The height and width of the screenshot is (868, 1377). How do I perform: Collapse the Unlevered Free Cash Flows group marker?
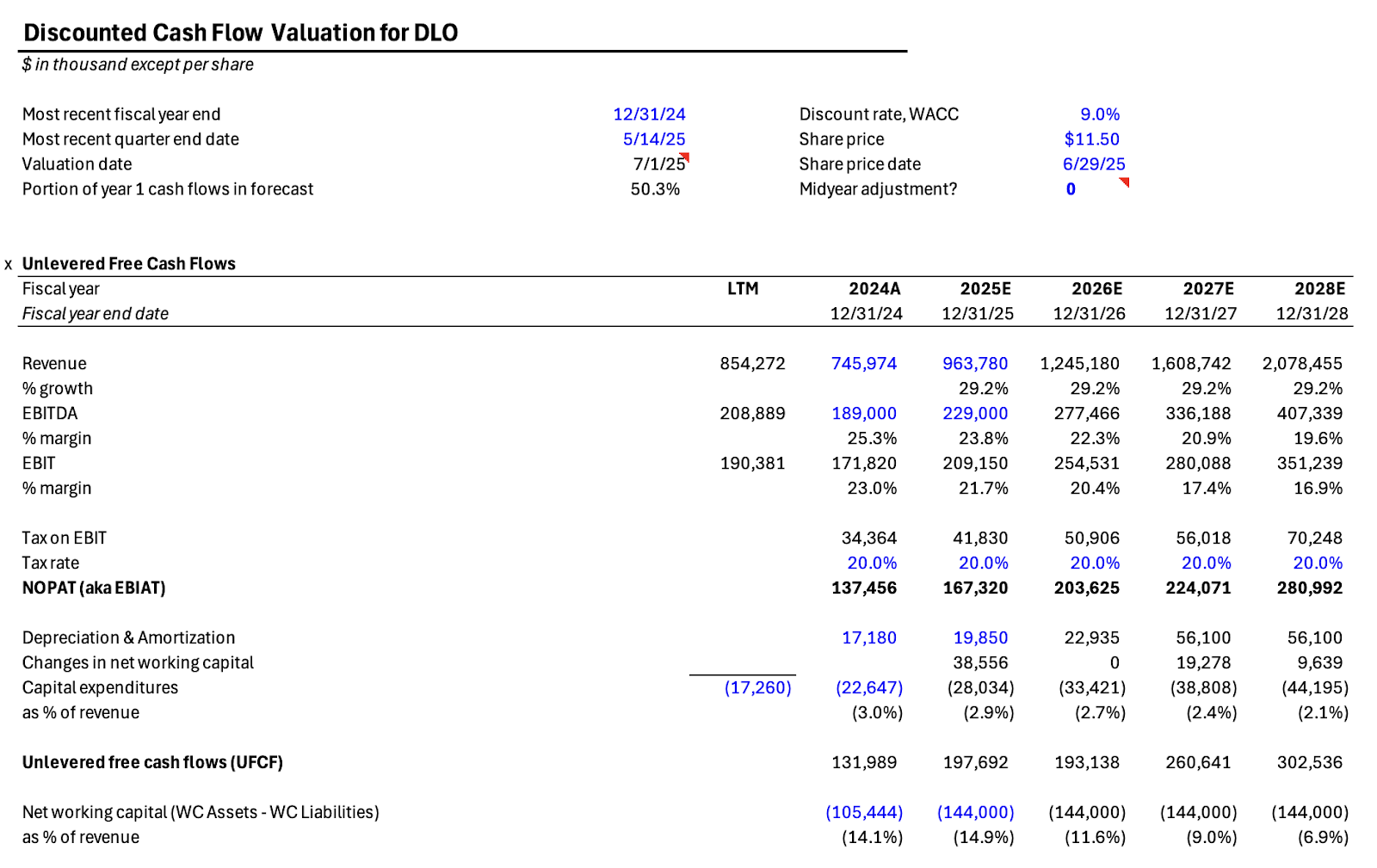tap(9, 264)
